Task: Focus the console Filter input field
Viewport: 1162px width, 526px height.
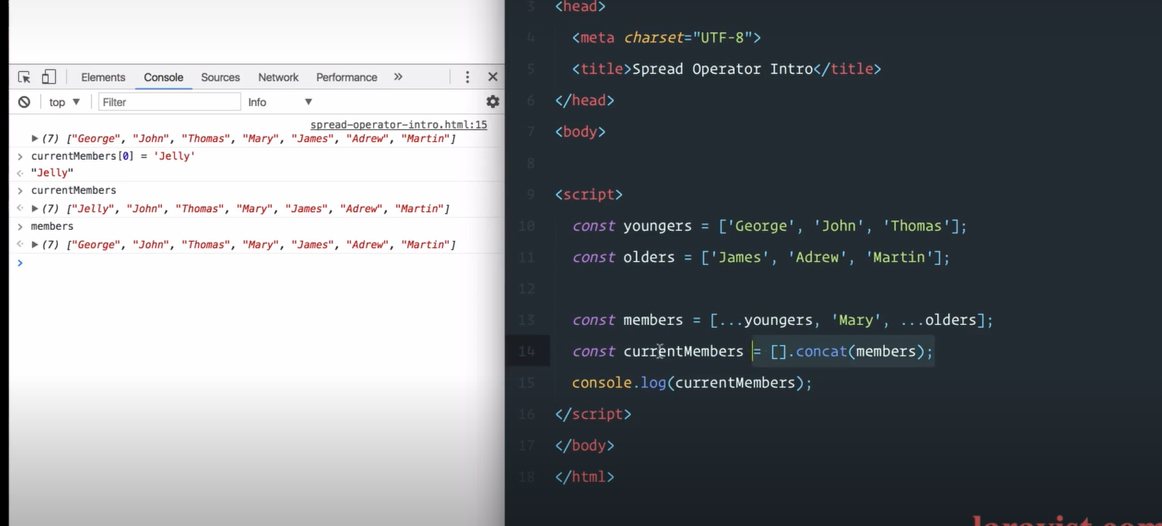Action: 170,102
